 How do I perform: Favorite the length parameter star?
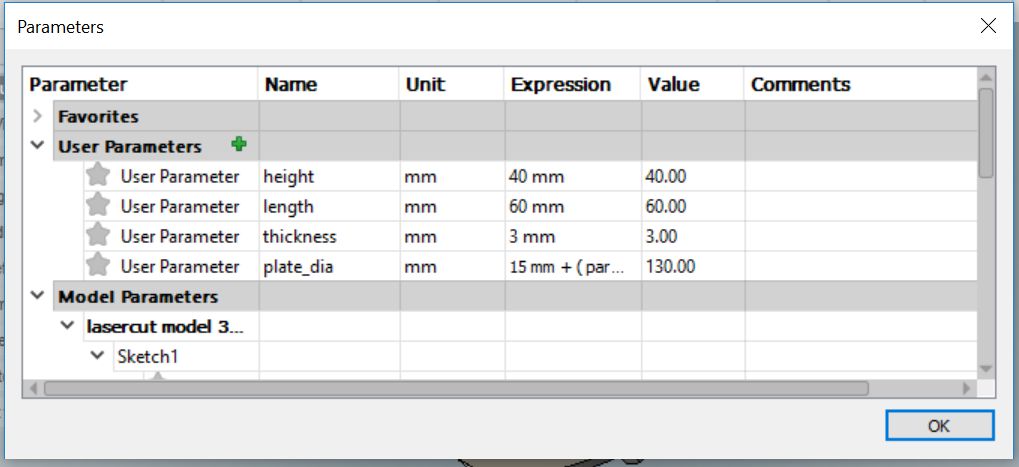click(x=97, y=205)
